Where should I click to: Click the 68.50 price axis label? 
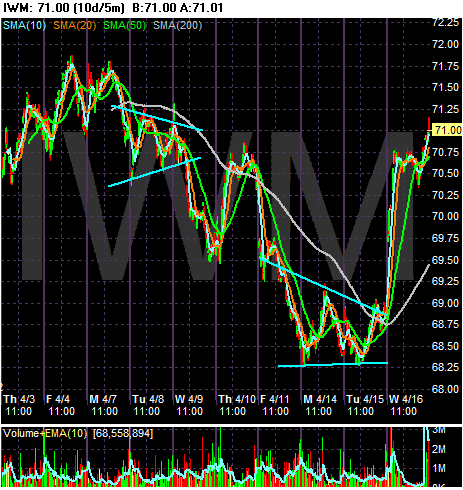coord(445,346)
